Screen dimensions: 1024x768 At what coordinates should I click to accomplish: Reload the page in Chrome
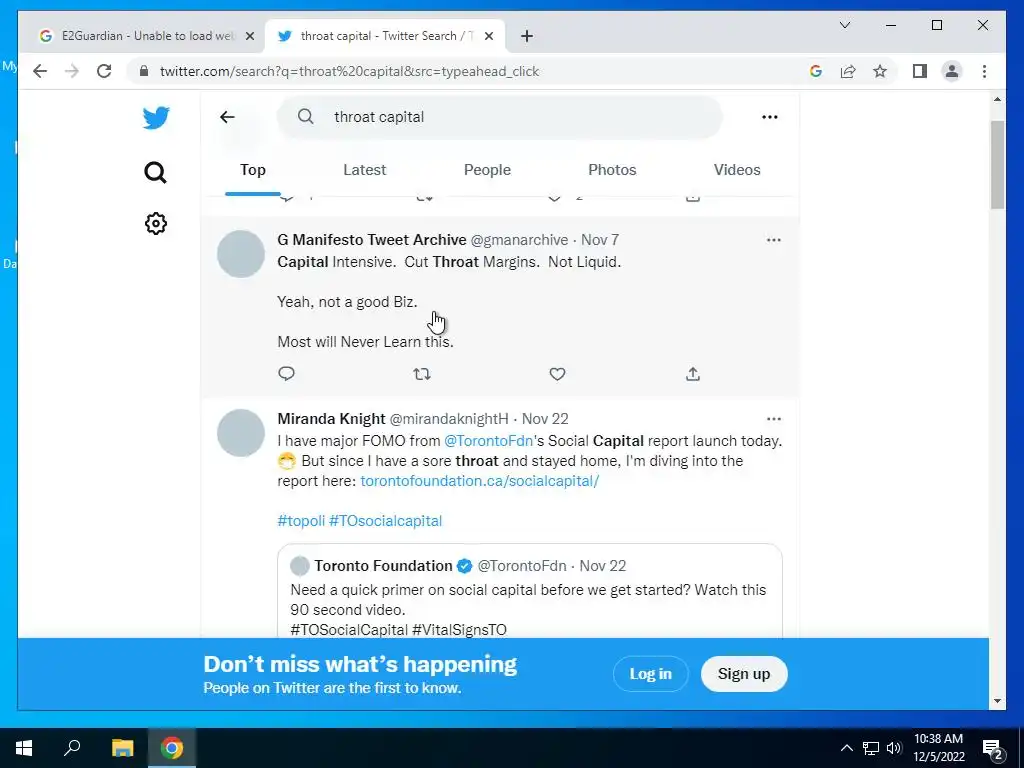click(104, 71)
